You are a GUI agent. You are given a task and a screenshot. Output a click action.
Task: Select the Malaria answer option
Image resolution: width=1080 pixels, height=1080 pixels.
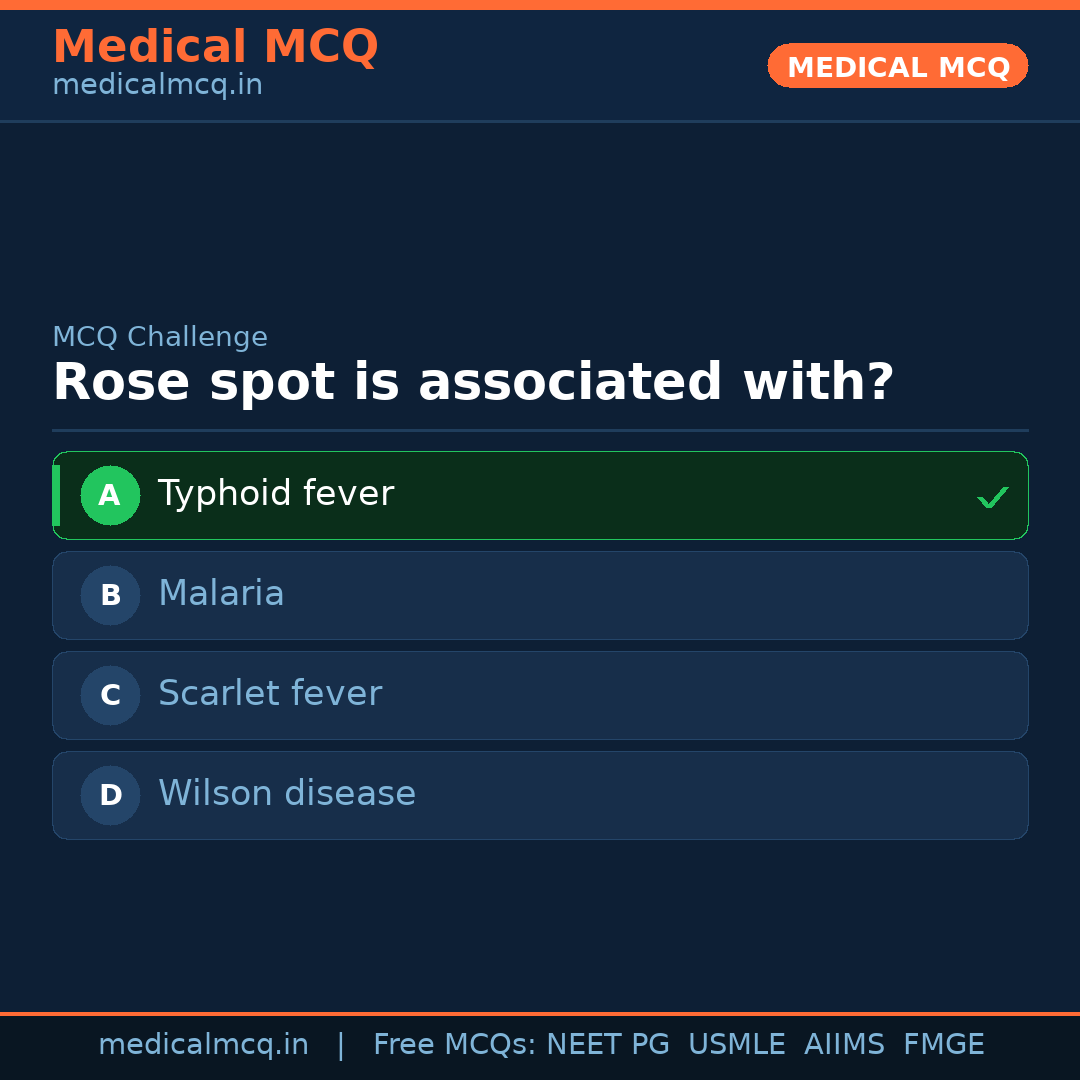coord(540,595)
